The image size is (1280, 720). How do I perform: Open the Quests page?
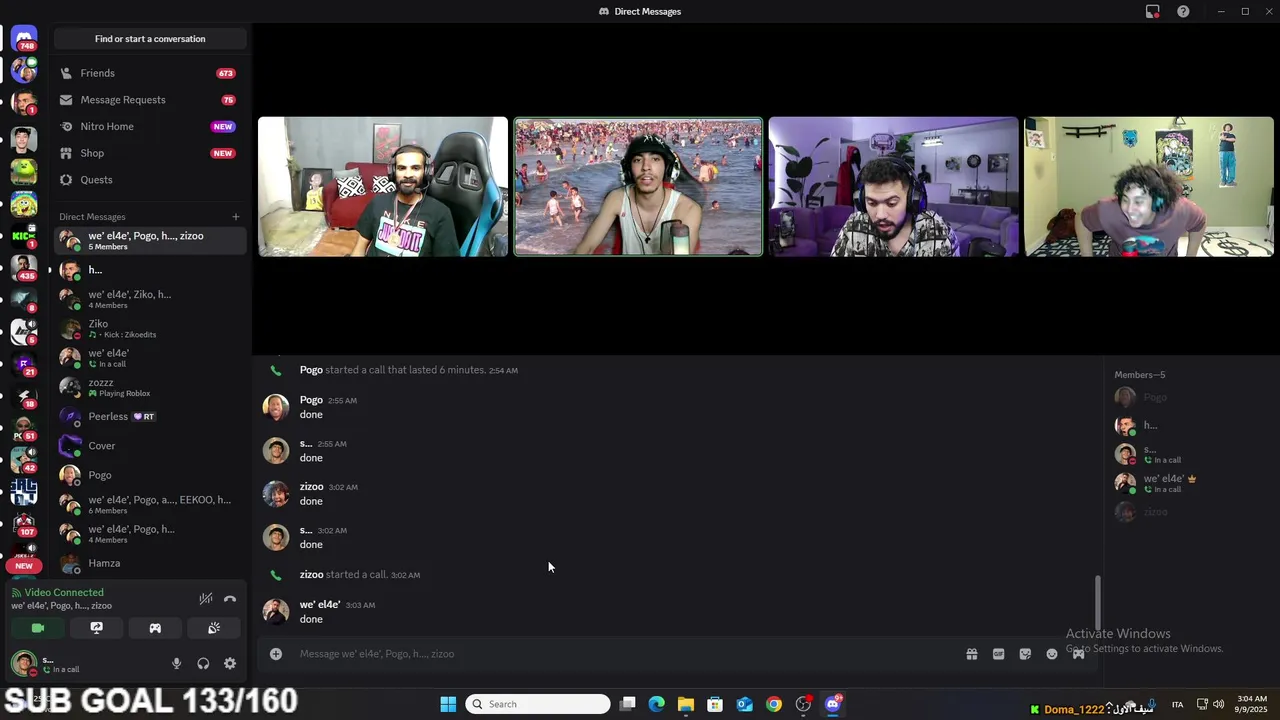click(150, 180)
